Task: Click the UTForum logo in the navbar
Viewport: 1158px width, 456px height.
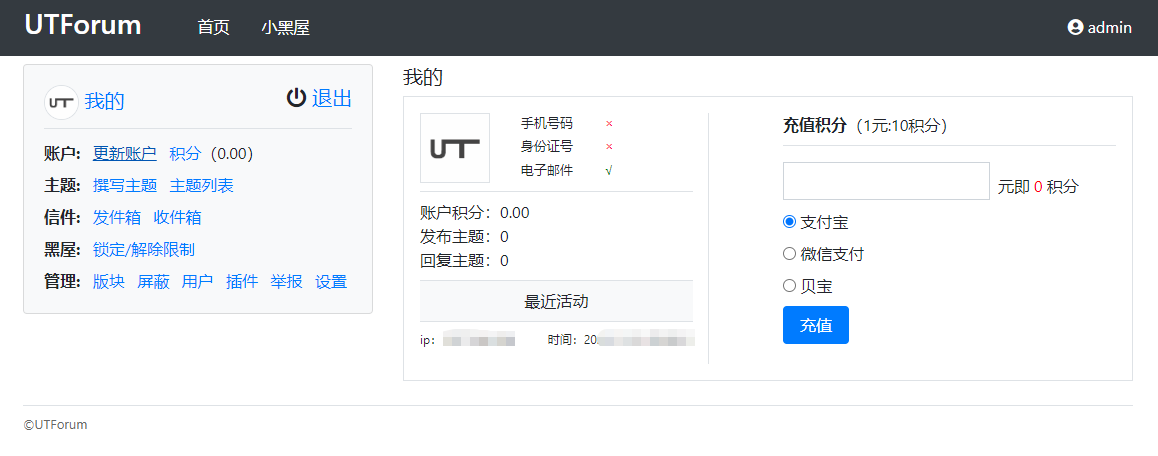Action: click(x=83, y=26)
